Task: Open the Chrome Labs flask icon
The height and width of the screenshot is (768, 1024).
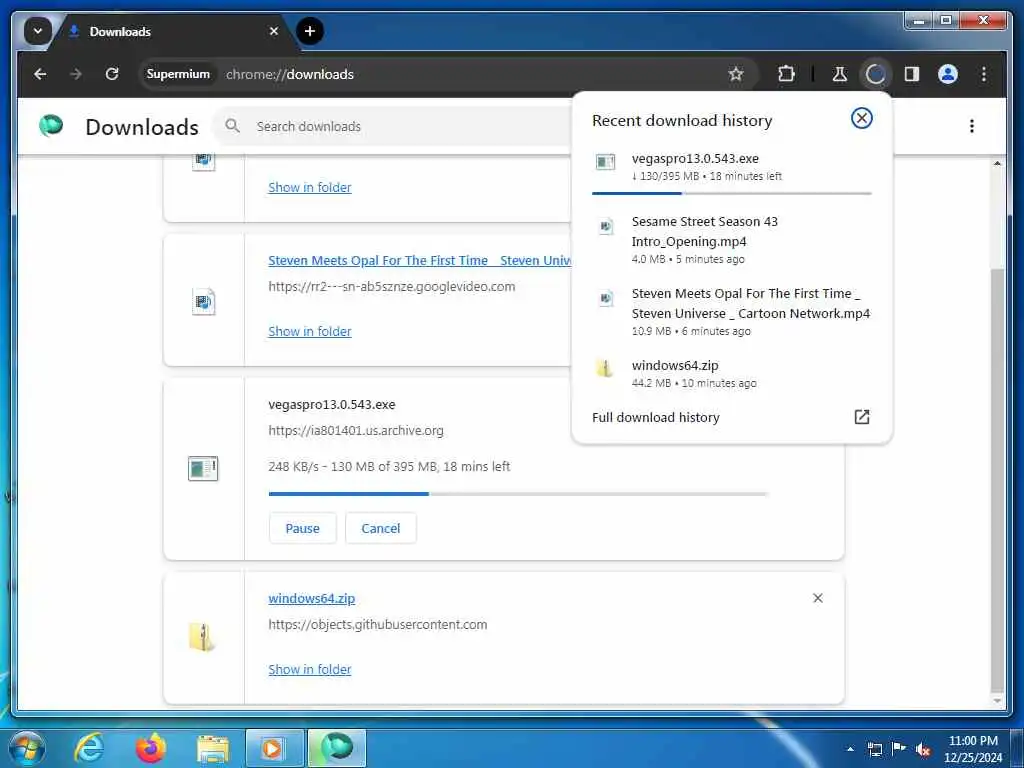Action: (x=839, y=74)
